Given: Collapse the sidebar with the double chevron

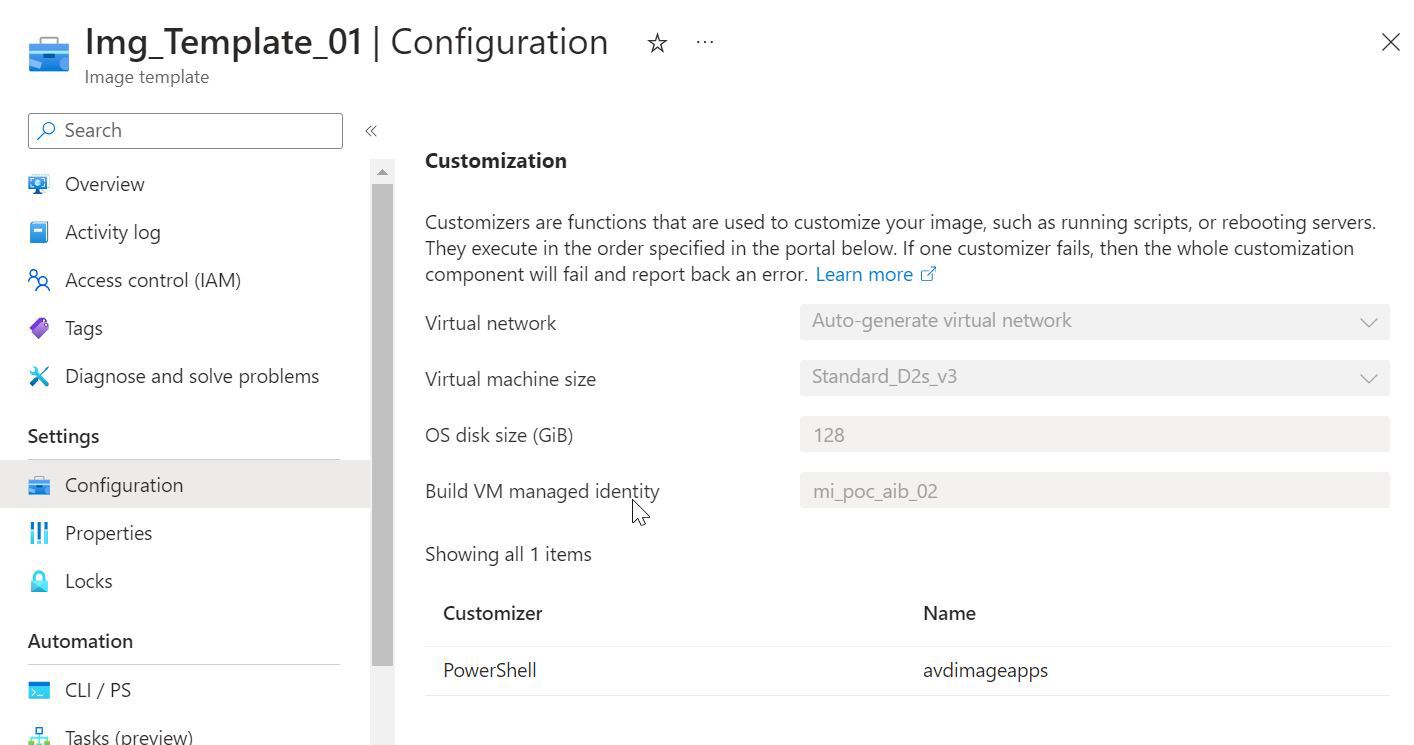Looking at the screenshot, I should [371, 131].
